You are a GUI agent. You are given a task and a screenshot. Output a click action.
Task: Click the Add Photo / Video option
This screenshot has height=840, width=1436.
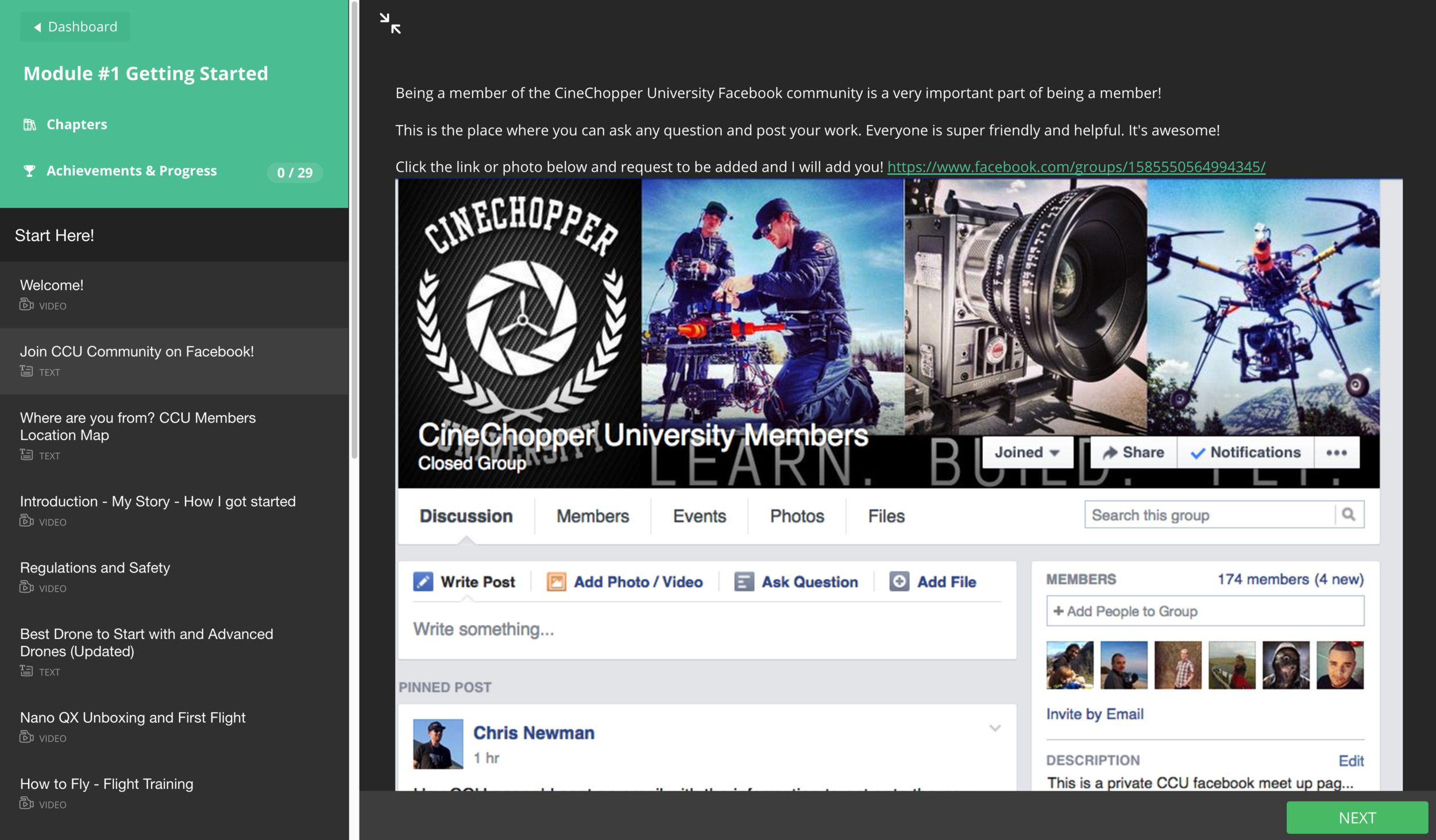click(x=624, y=582)
